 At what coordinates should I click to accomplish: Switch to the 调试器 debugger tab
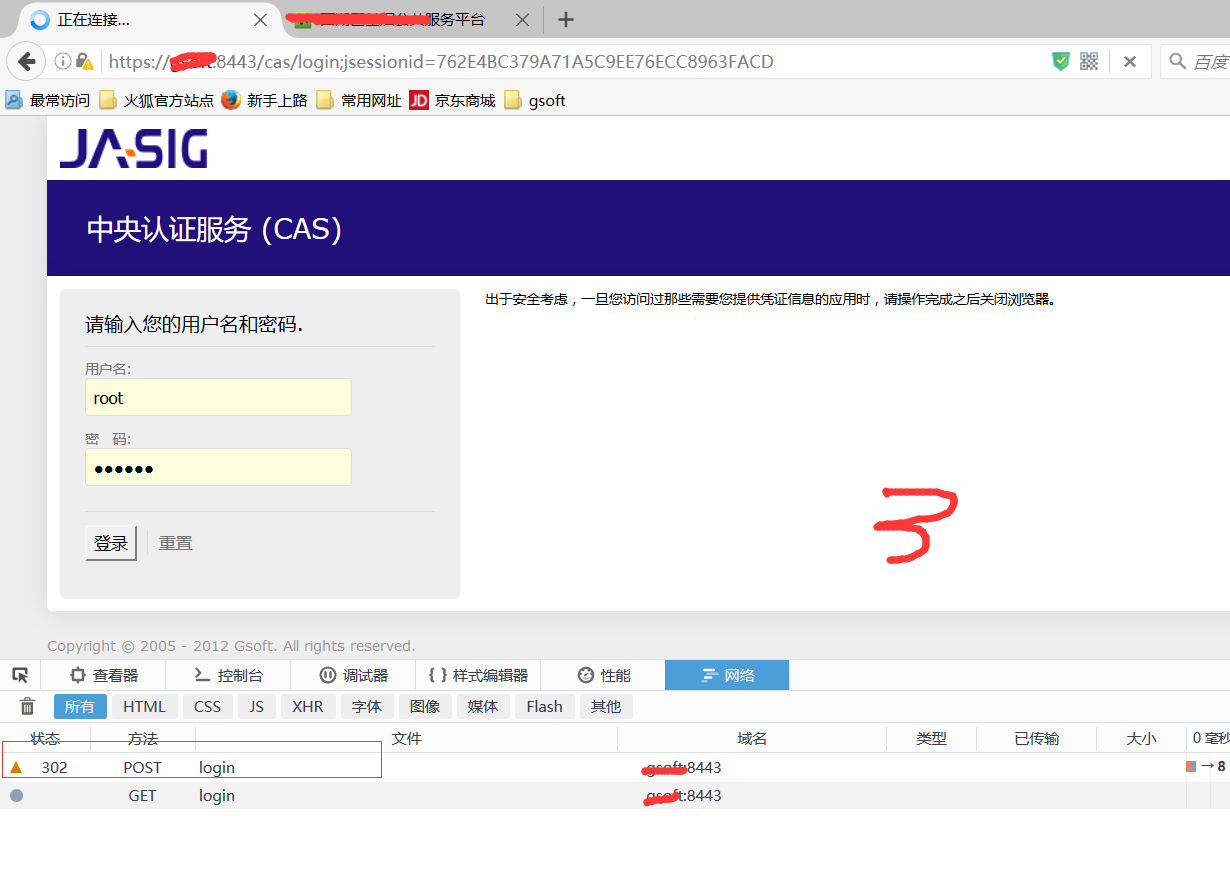tap(353, 675)
